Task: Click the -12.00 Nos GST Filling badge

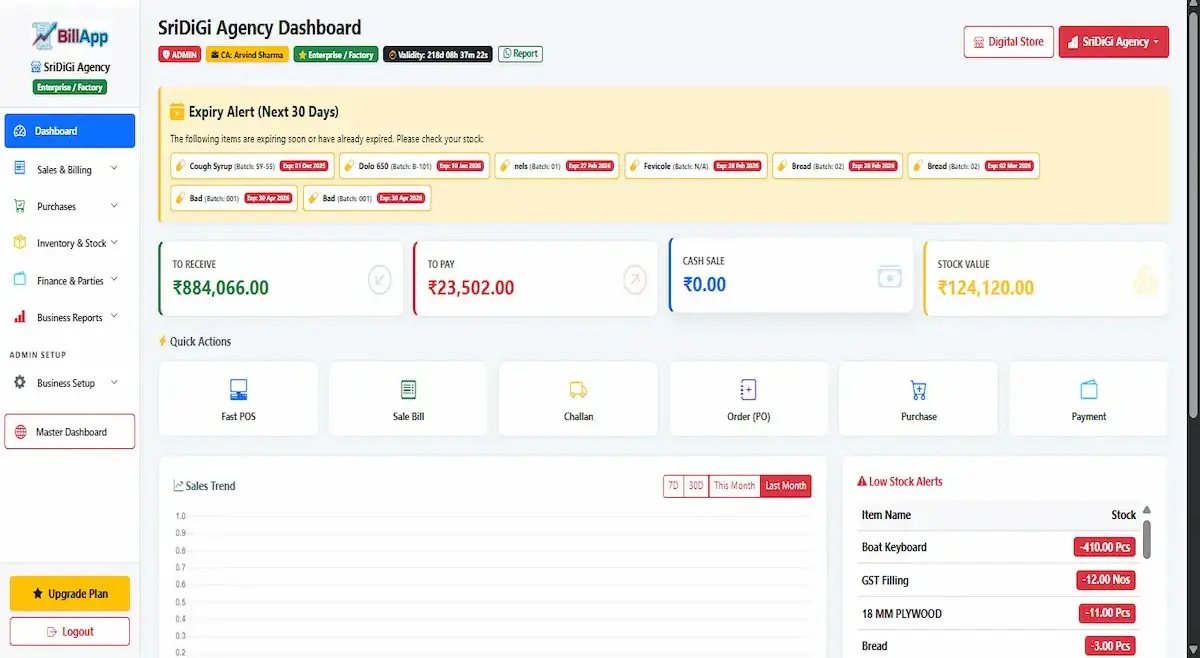Action: [x=1107, y=580]
